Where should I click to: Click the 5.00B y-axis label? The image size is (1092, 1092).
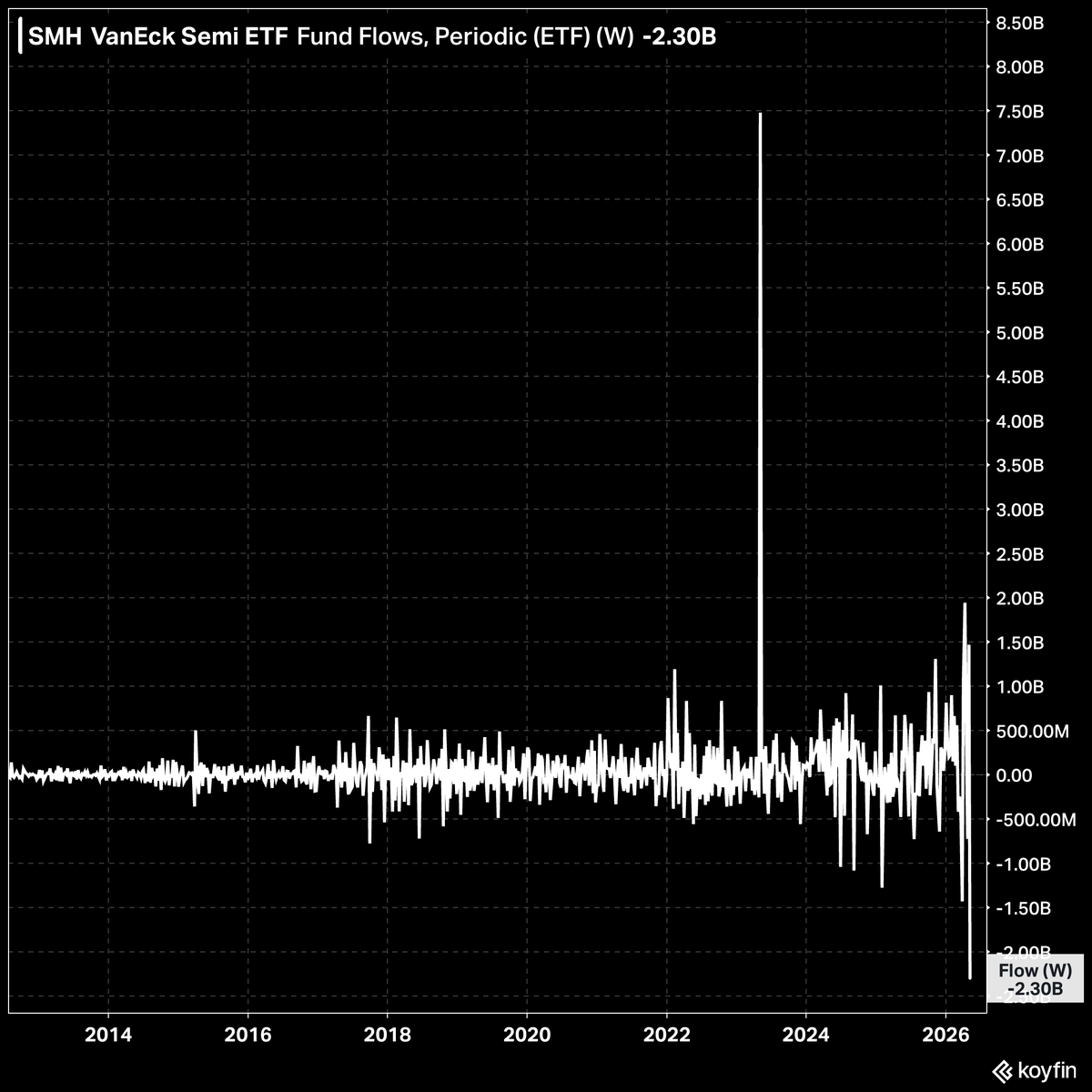(1021, 333)
